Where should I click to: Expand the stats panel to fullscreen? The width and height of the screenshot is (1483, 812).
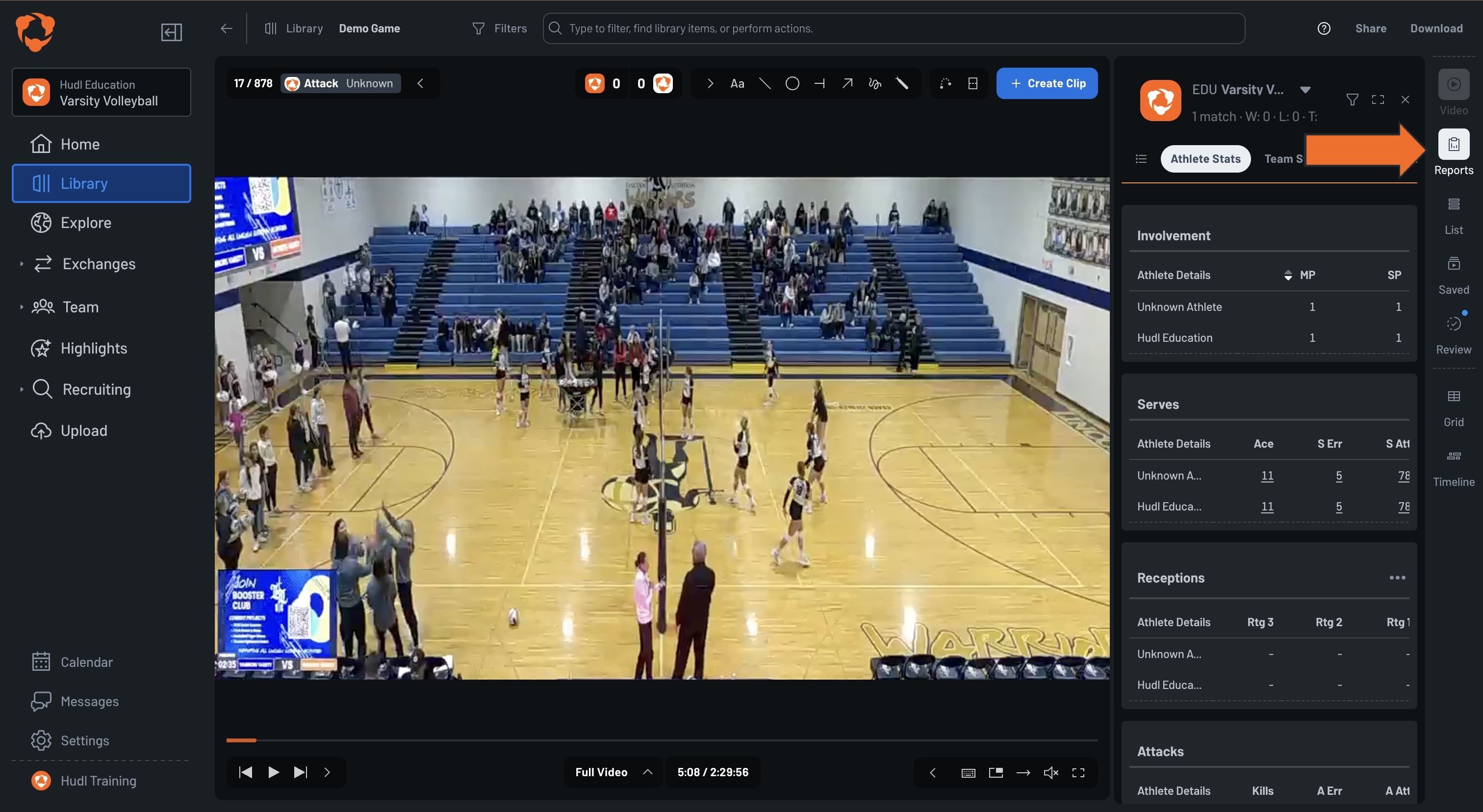point(1378,100)
